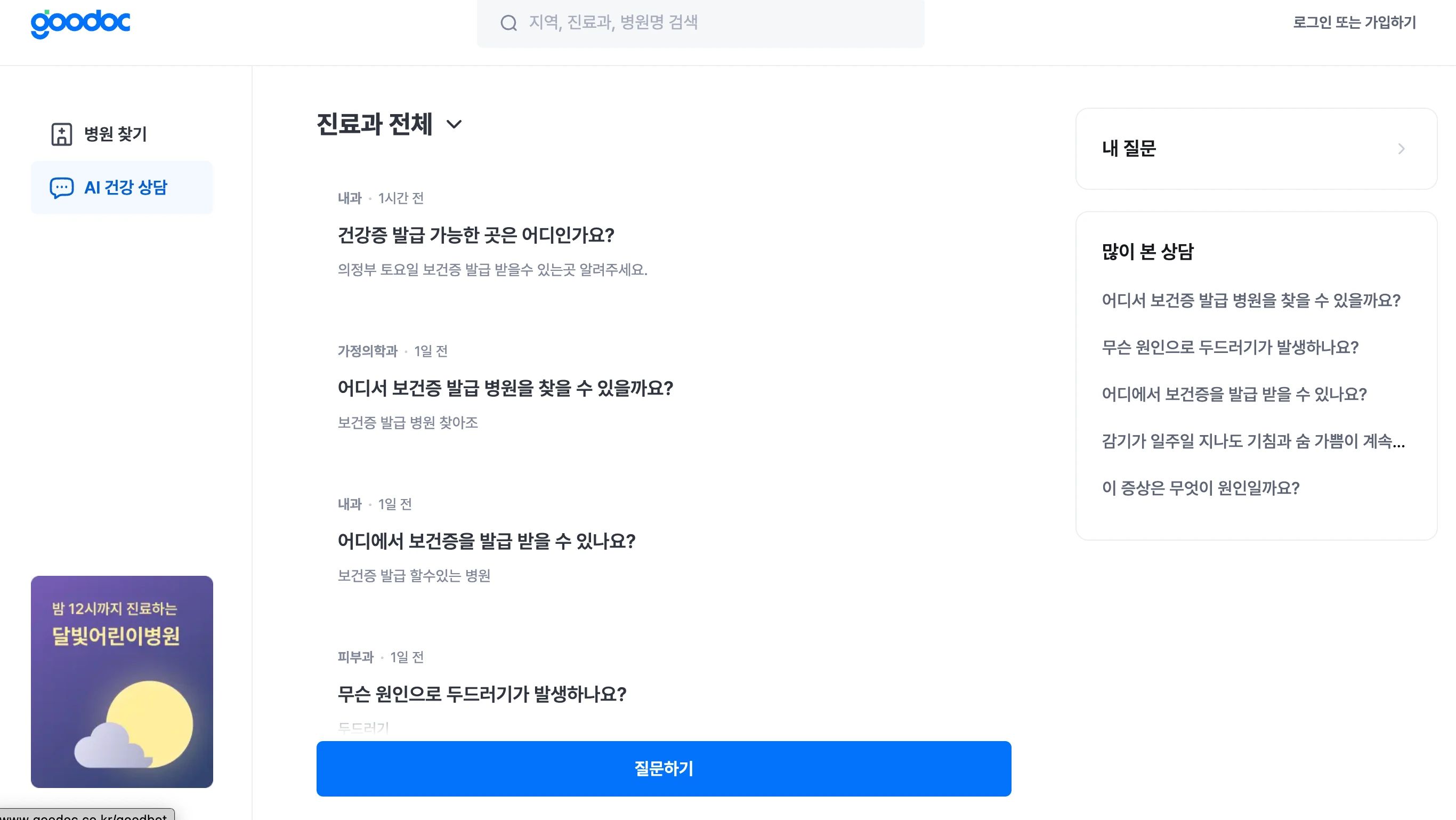This screenshot has height=820, width=1456.
Task: Open popular consult 이 증상은 무엇이 원인일까요?
Action: click(x=1201, y=488)
